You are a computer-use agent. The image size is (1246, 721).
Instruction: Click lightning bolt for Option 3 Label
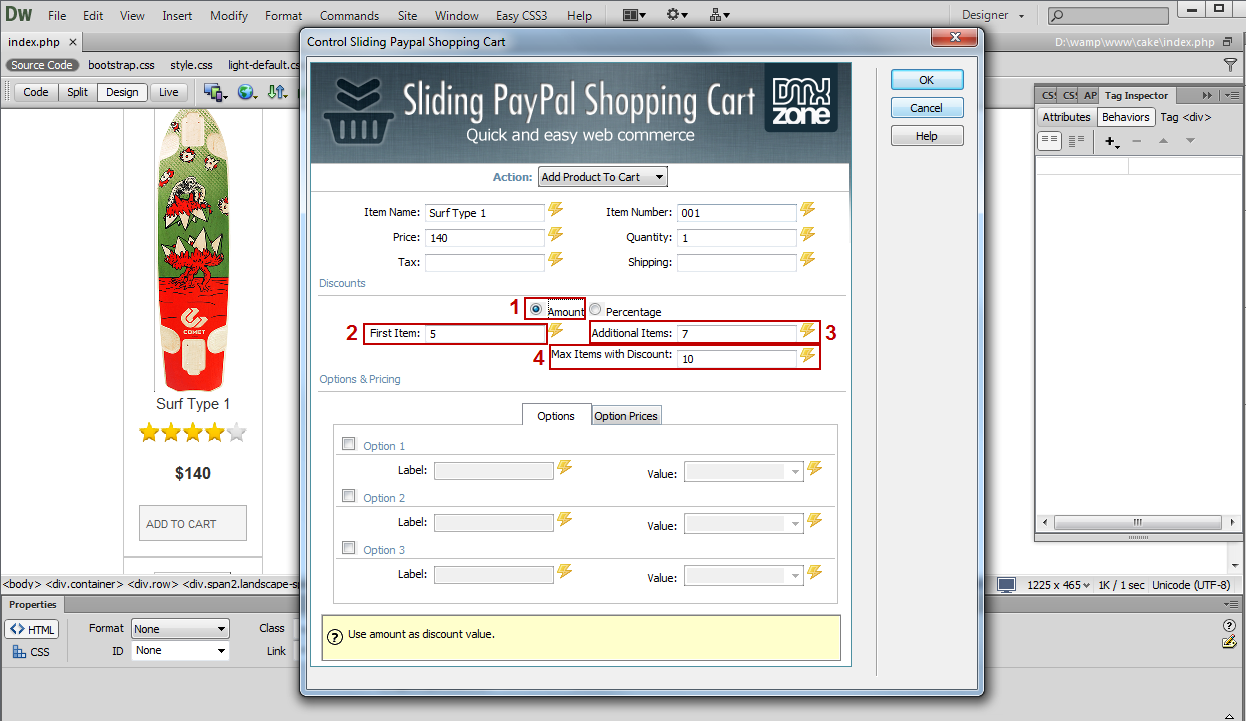point(564,572)
